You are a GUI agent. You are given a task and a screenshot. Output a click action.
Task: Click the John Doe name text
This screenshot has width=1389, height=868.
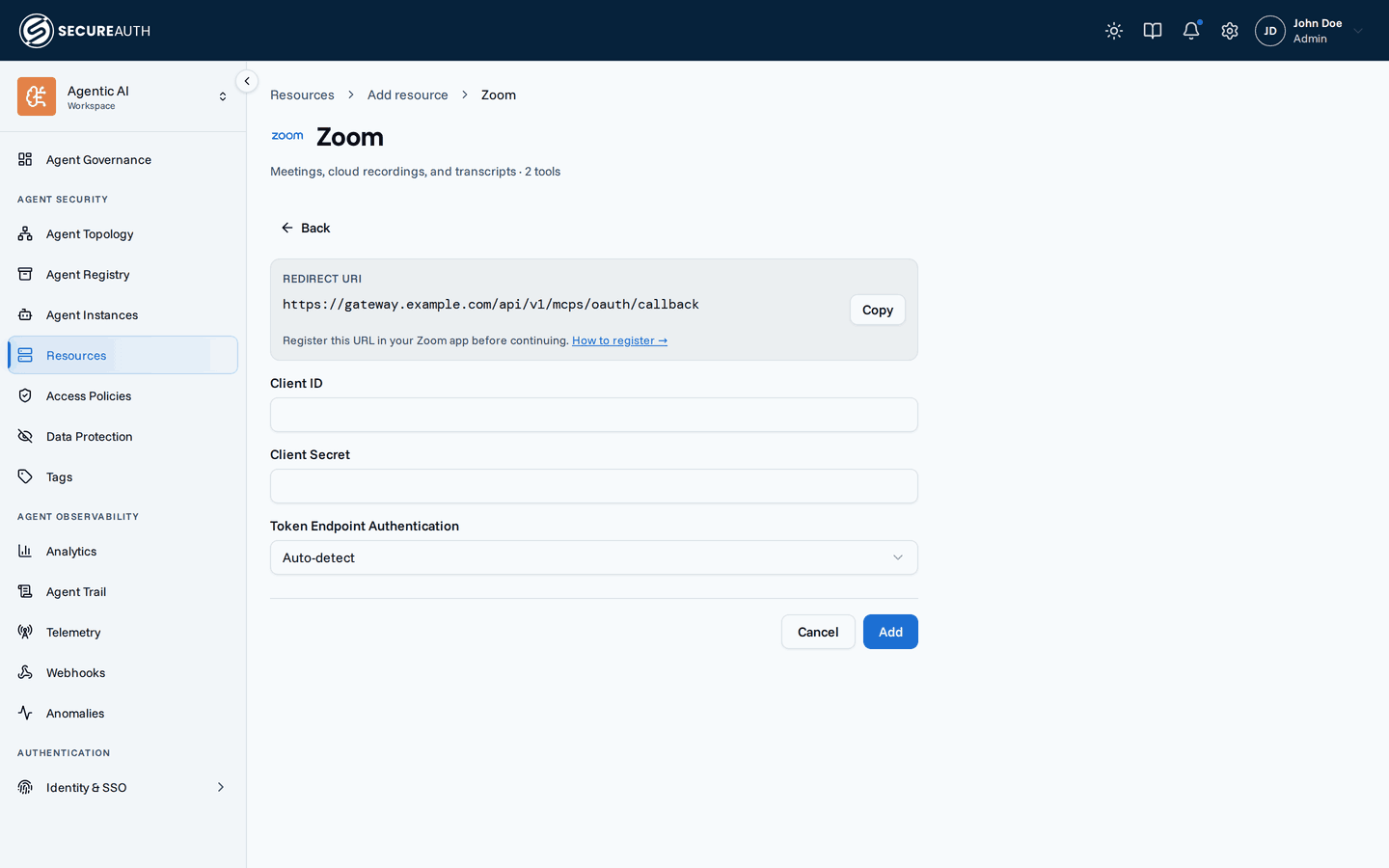pos(1318,23)
